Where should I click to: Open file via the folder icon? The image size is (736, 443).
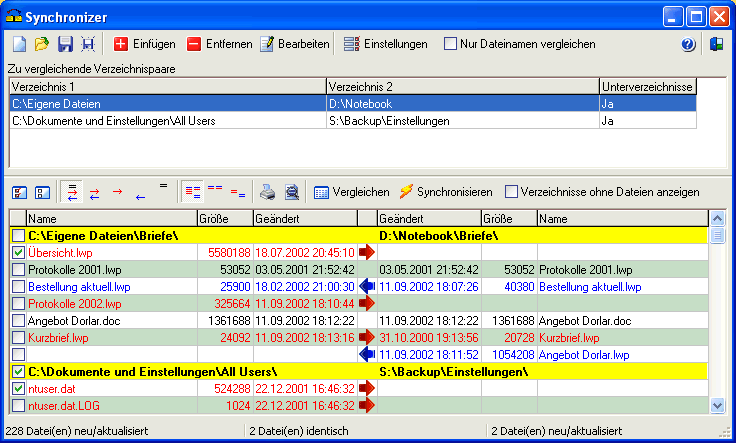point(42,44)
